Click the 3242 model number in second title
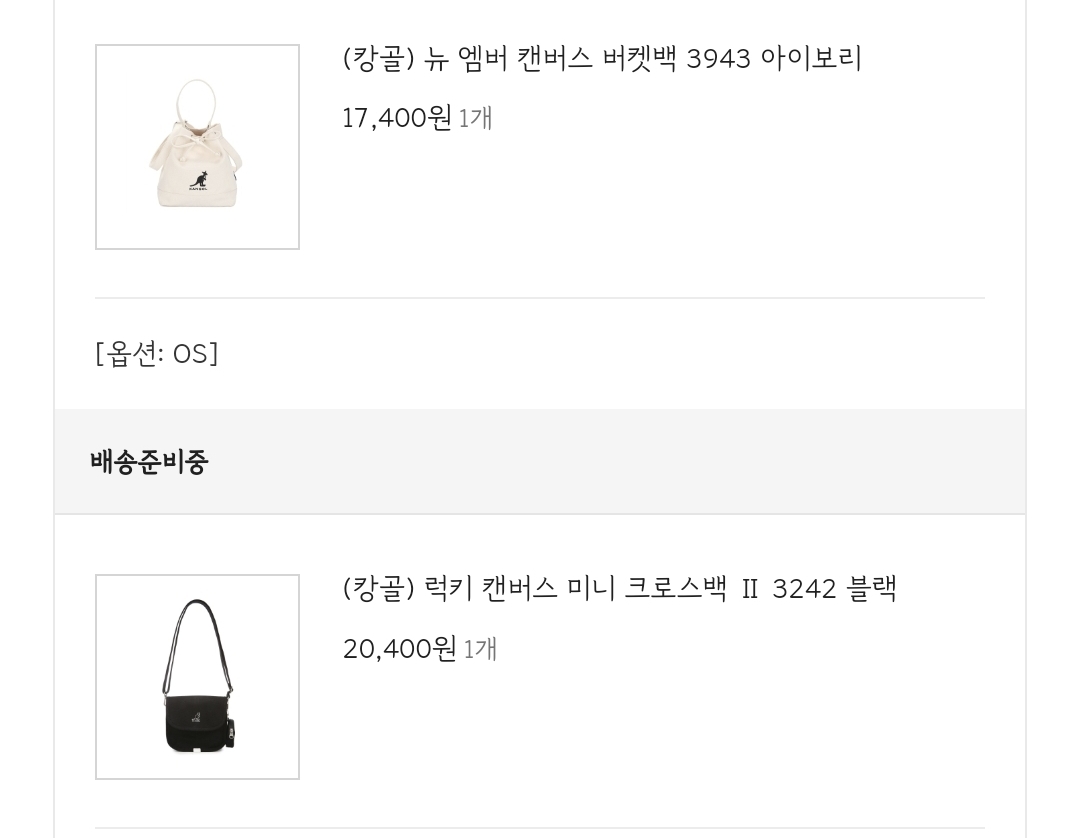1080x838 pixels. (x=804, y=589)
